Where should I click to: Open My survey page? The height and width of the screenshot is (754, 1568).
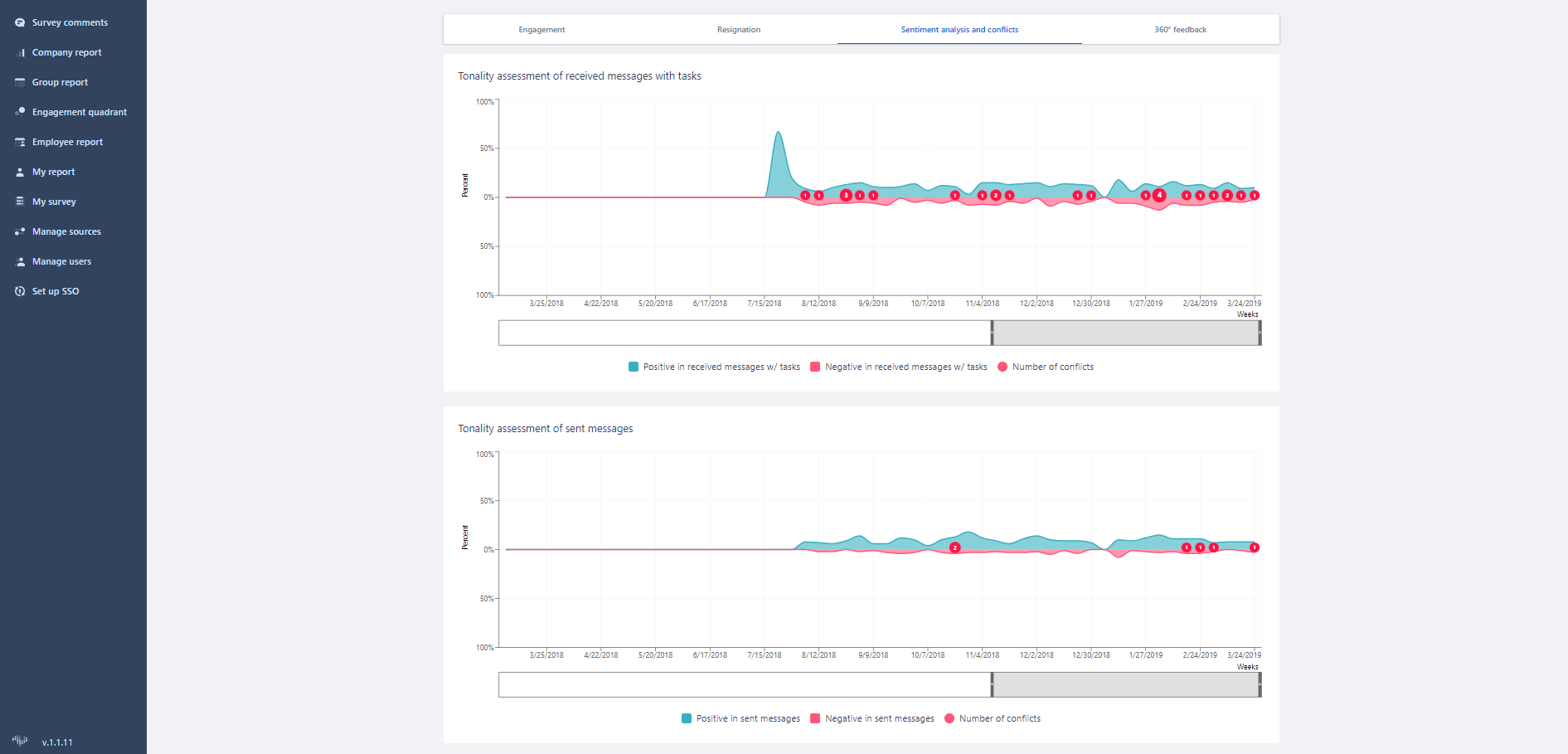coord(54,202)
